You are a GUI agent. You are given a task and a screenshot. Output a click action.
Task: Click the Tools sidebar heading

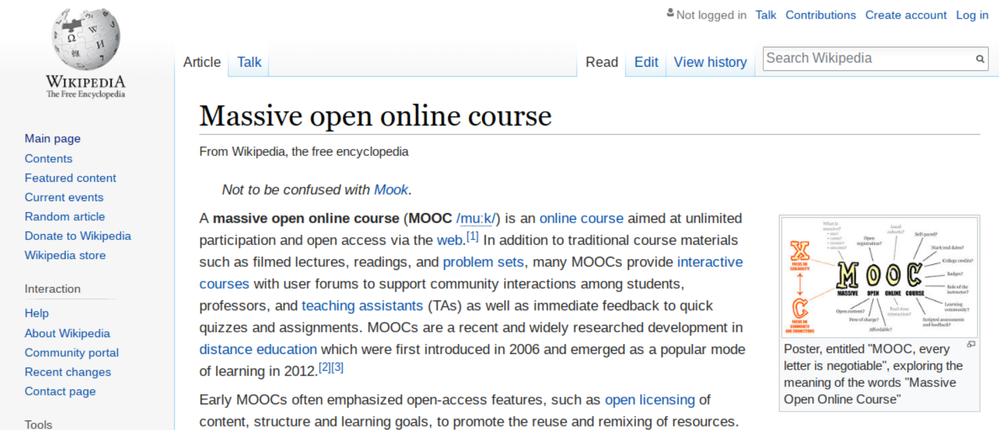point(39,424)
